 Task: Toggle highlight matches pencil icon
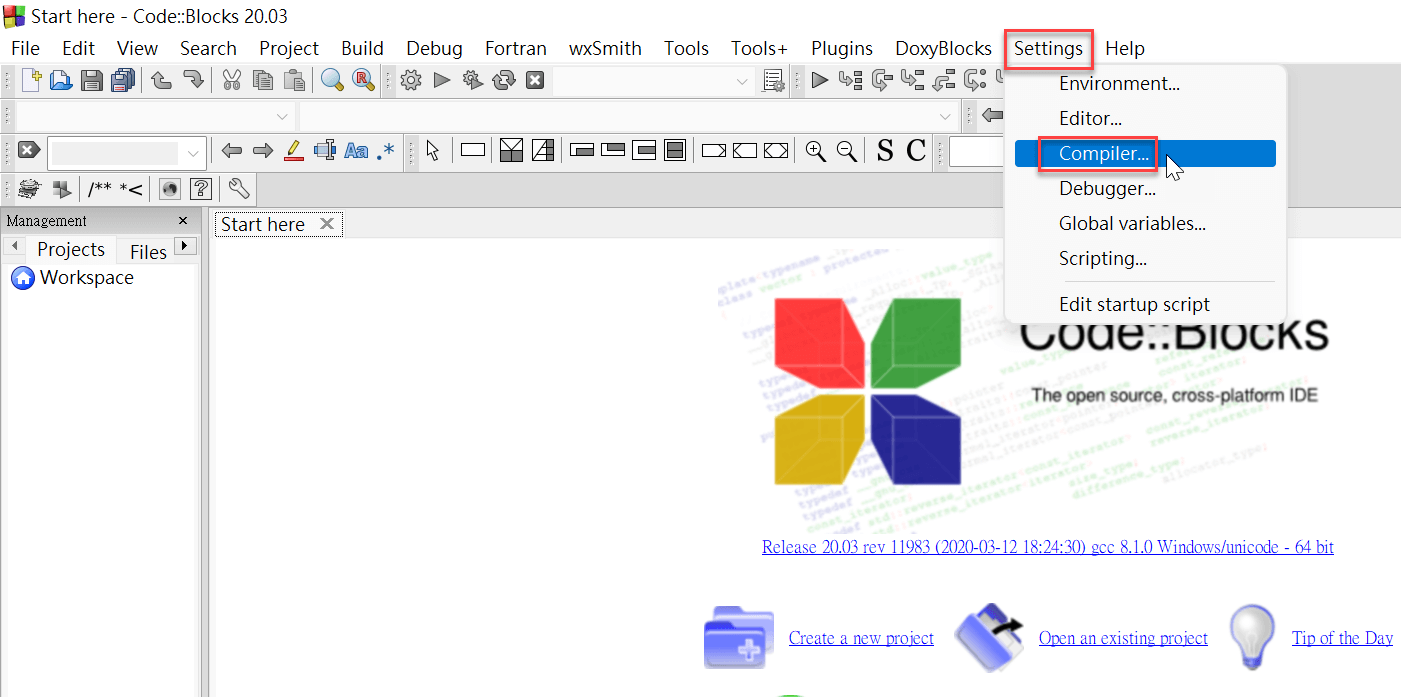(x=293, y=151)
